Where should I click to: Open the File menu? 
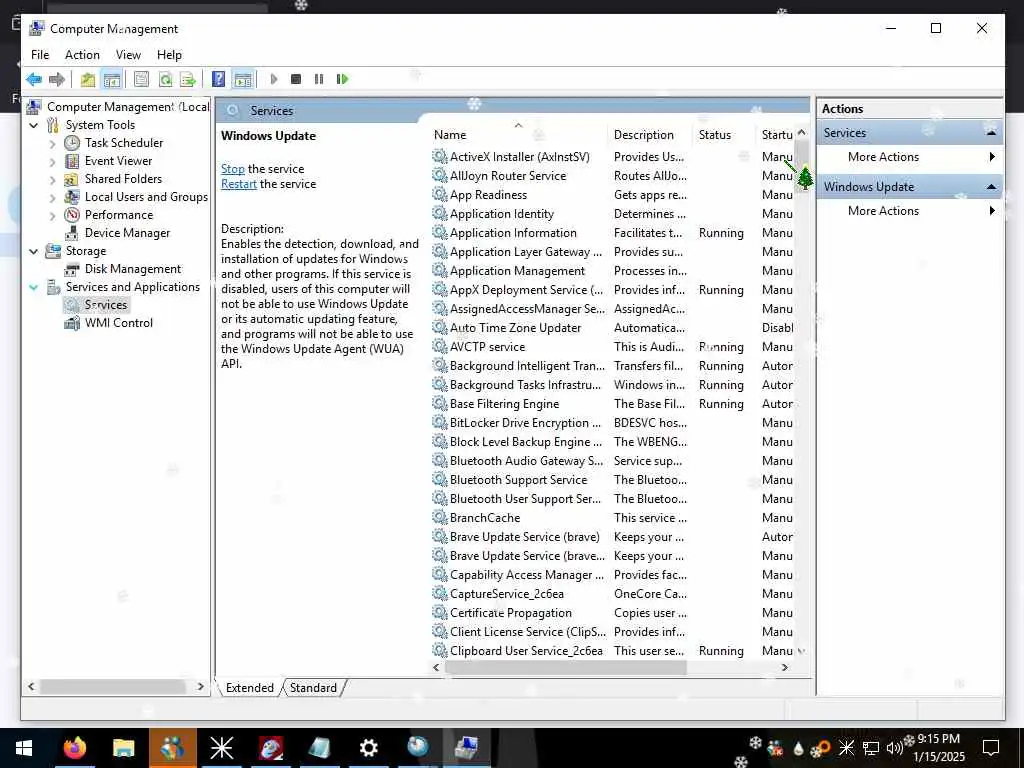[40, 55]
